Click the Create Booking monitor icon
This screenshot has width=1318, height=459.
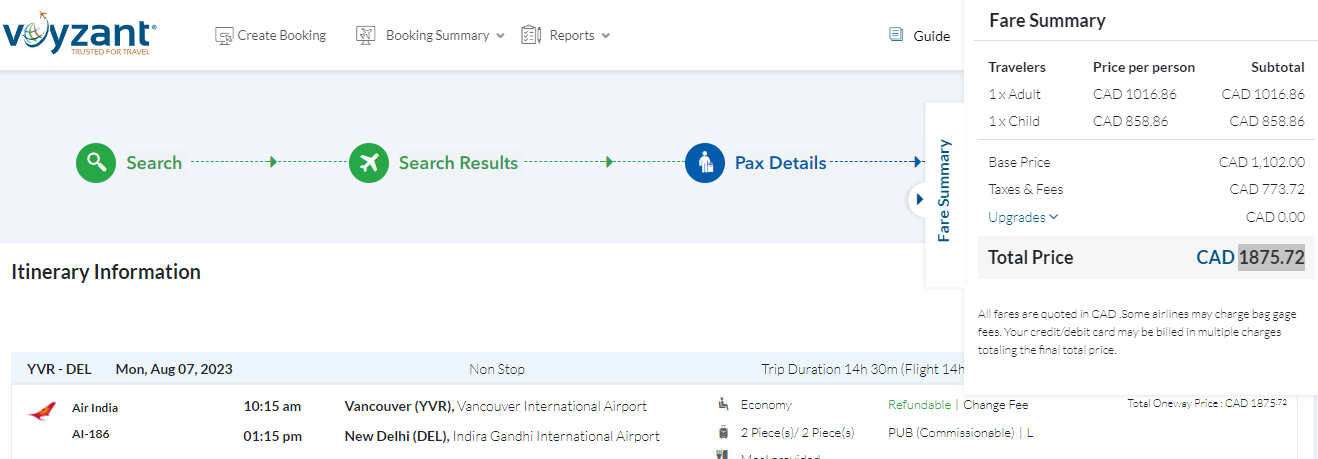pyautogui.click(x=224, y=36)
